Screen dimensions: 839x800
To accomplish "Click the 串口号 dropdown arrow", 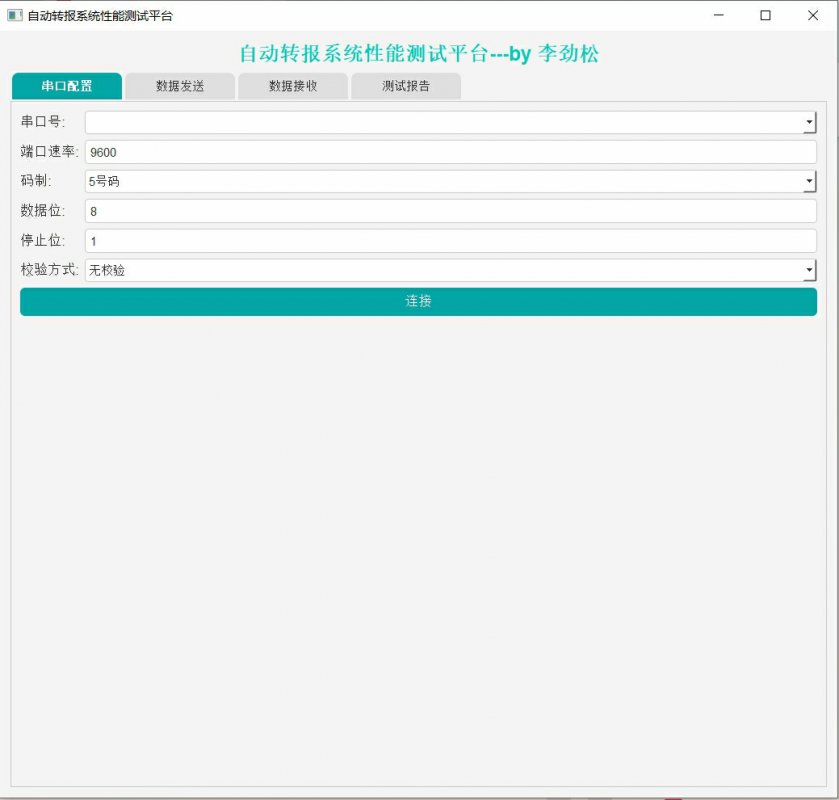I will pyautogui.click(x=810, y=122).
